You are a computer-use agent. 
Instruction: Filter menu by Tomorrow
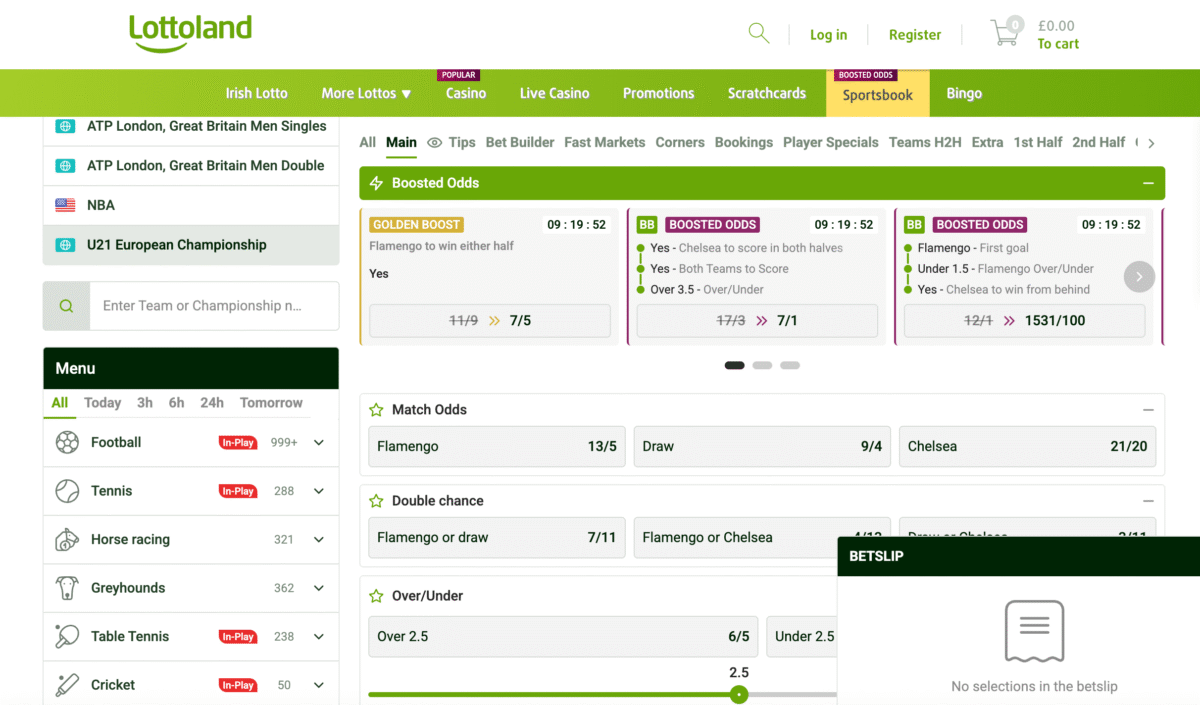point(271,403)
